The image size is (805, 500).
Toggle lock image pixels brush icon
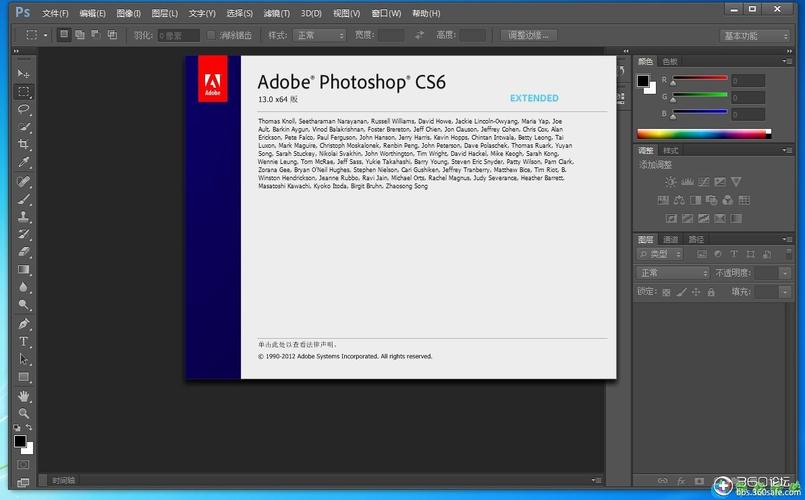tap(681, 292)
